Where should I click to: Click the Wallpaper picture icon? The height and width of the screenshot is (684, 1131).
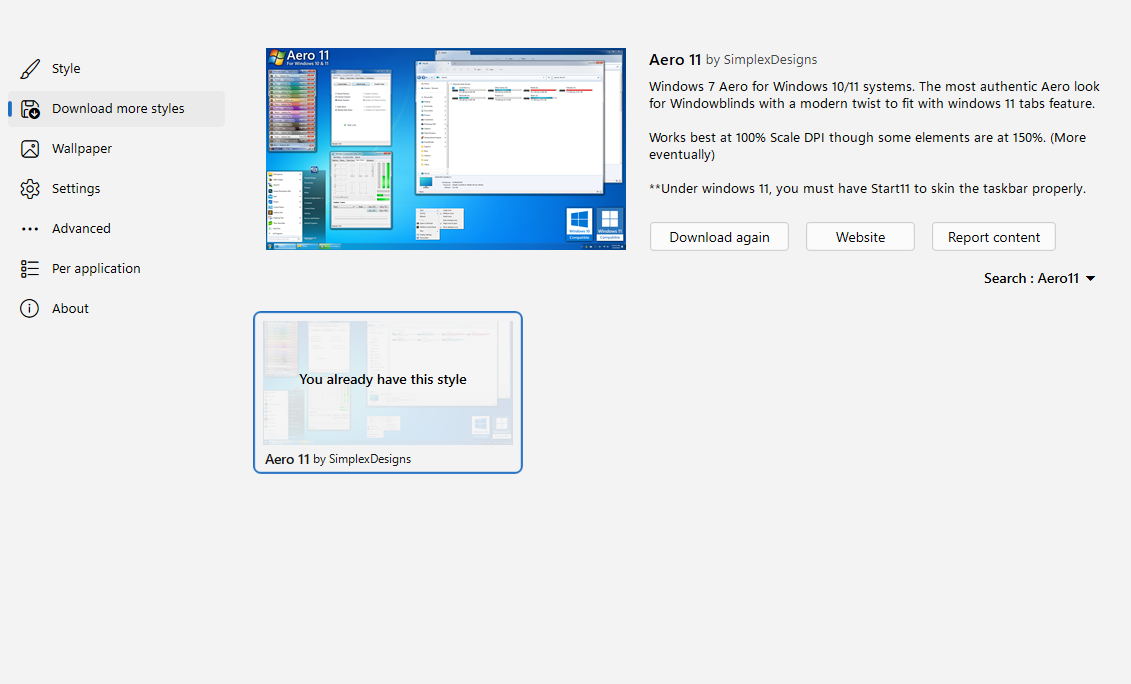30,149
